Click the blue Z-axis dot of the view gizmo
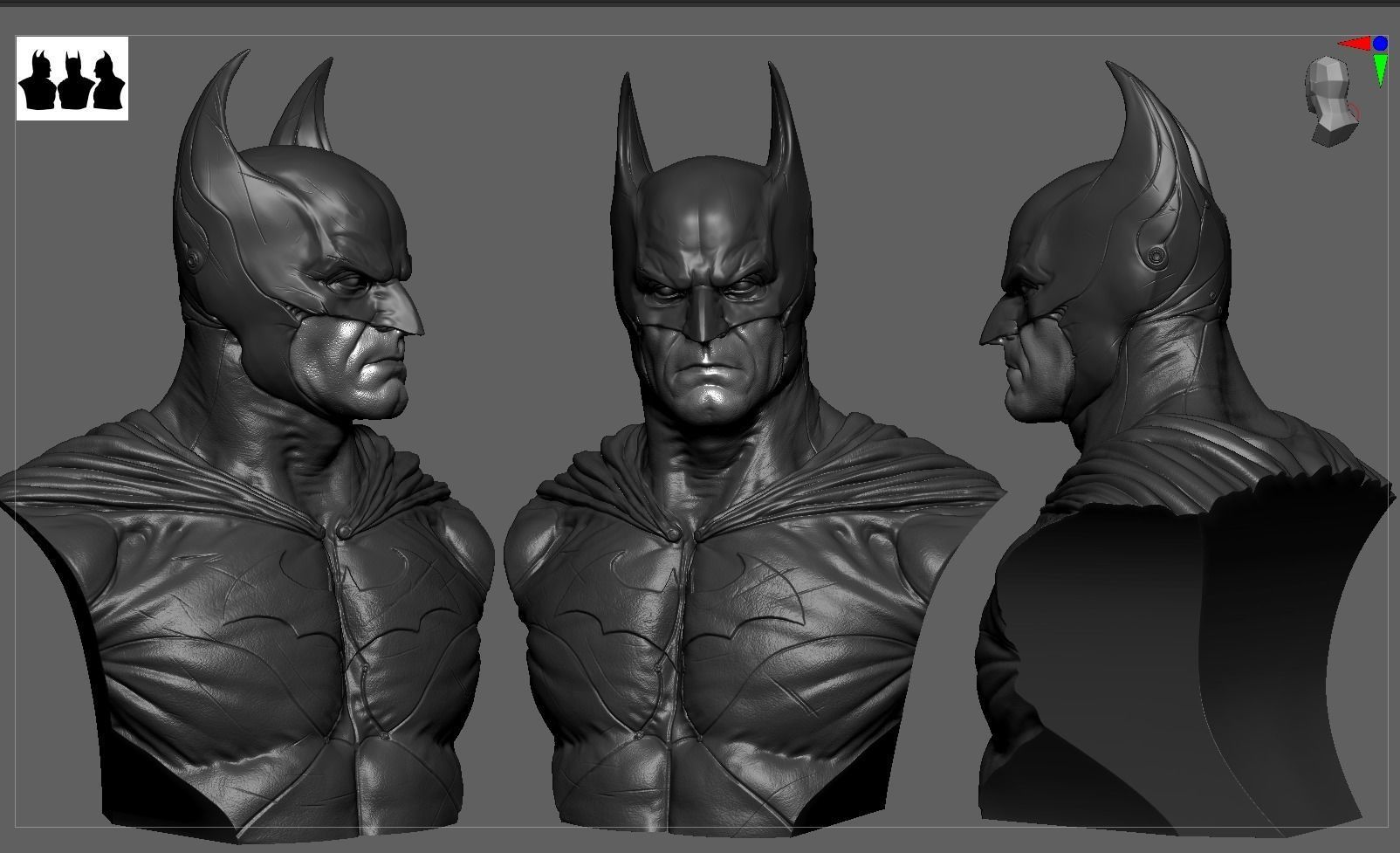The width and height of the screenshot is (1400, 853). coord(1380,44)
